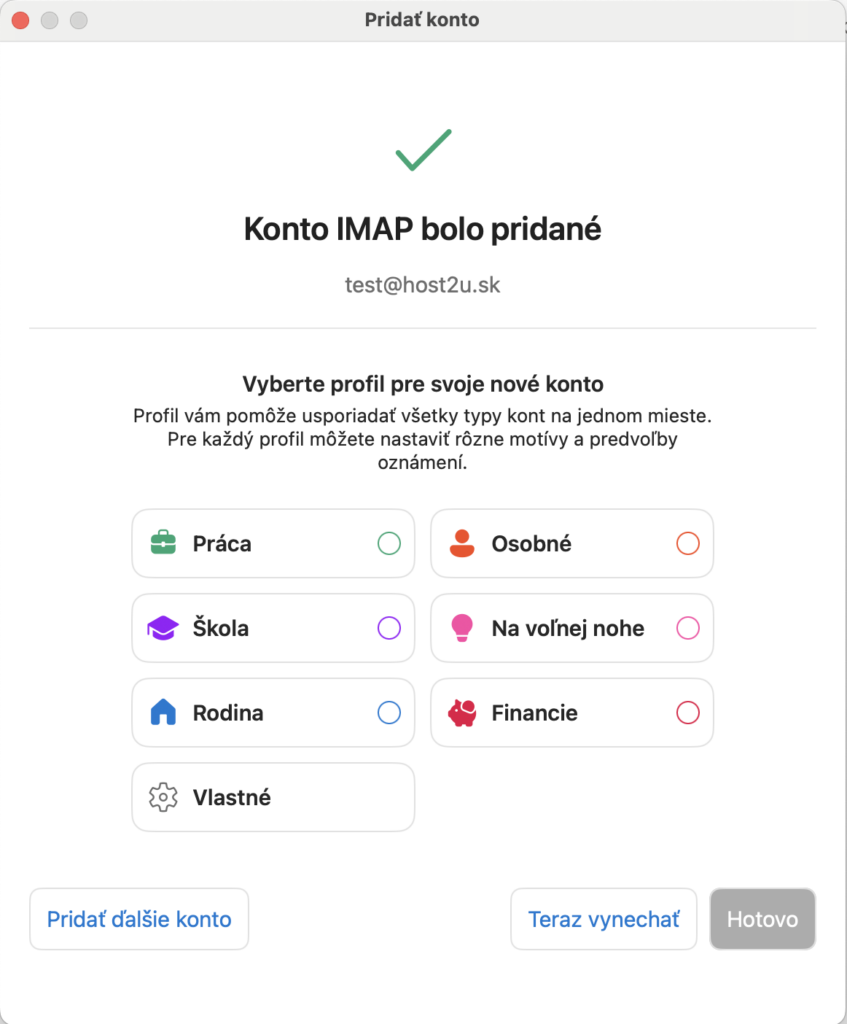Confirm with the Hotovo button
This screenshot has width=847, height=1024.
762,919
